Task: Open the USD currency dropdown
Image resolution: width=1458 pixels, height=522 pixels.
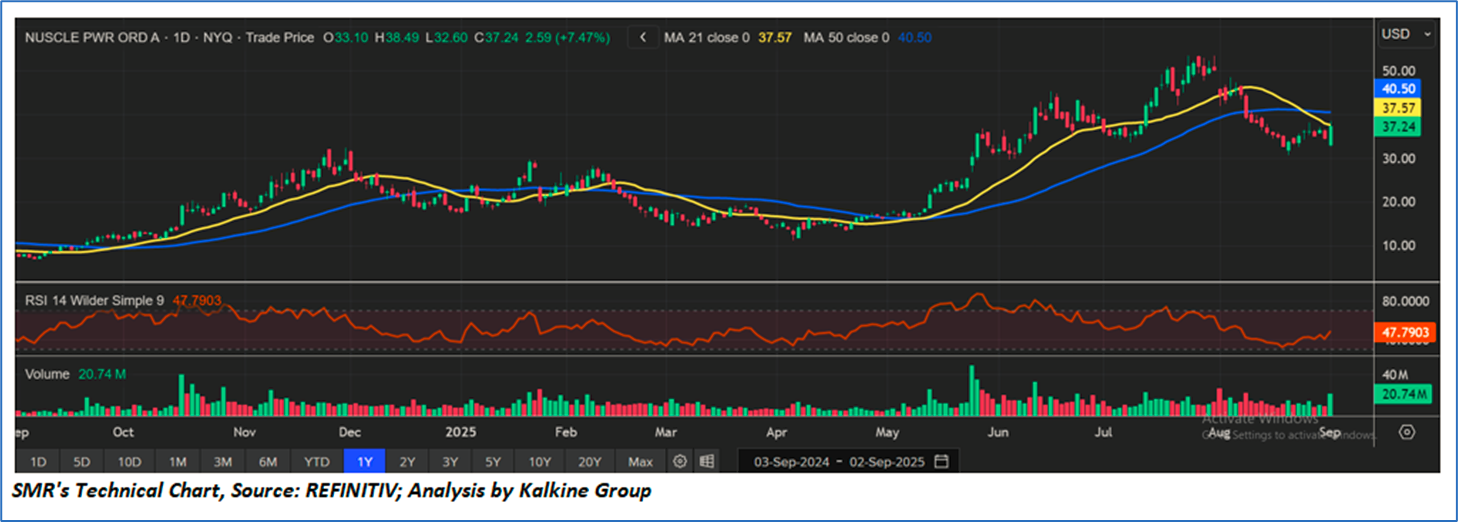Action: (1407, 33)
